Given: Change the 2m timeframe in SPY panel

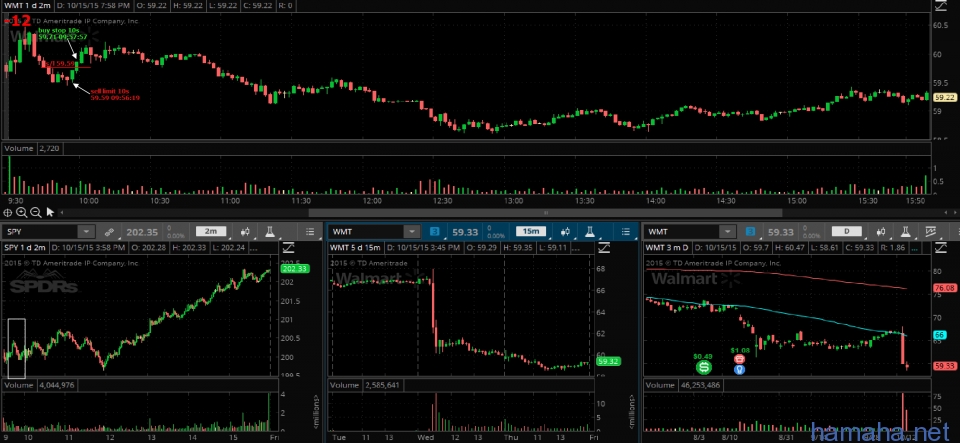Looking at the screenshot, I should [x=211, y=232].
